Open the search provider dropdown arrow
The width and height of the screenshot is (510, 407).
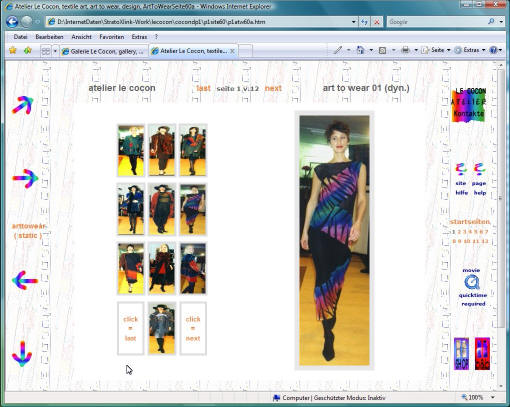pyautogui.click(x=501, y=22)
